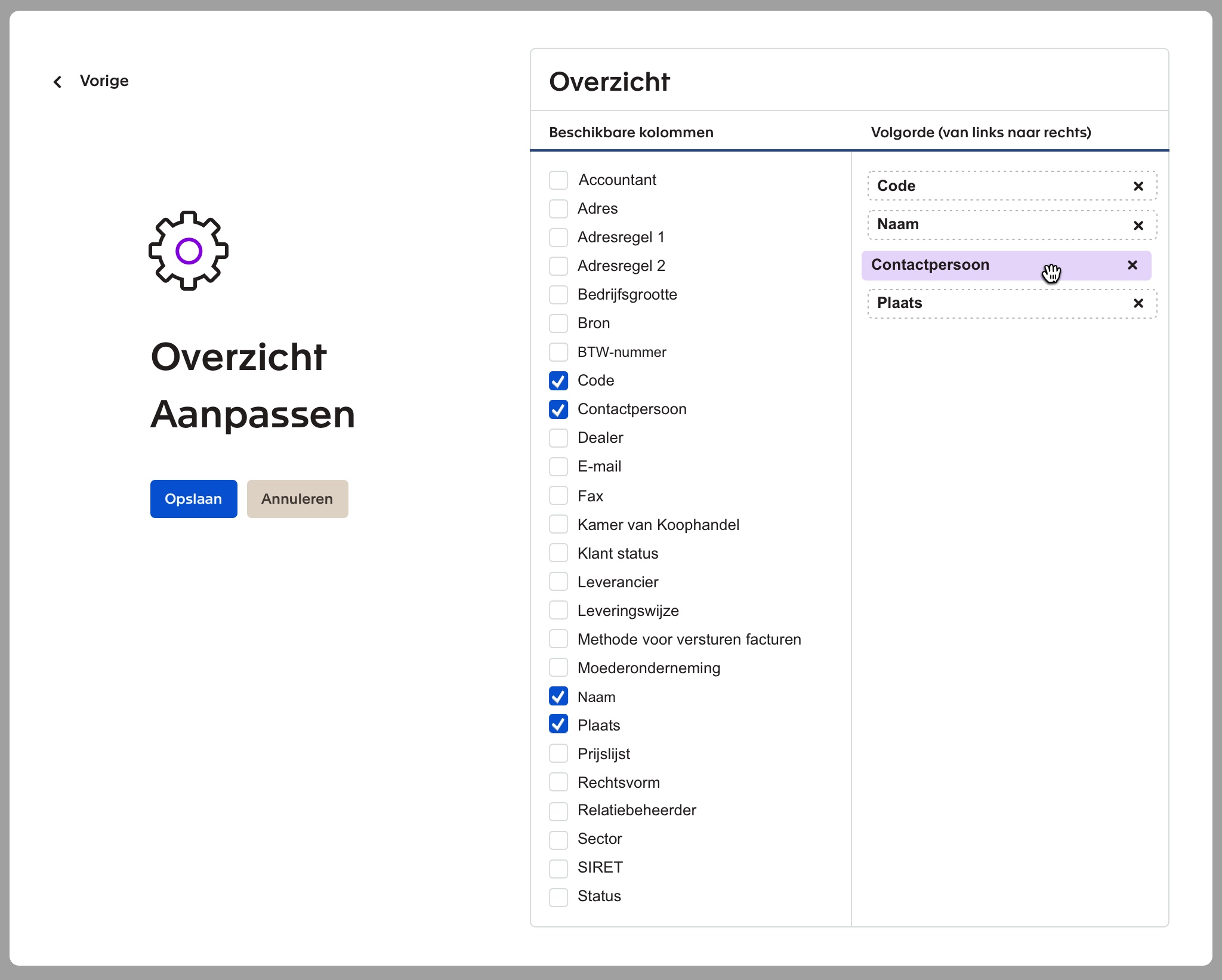Go back using the Vorige link
1222x980 pixels.
[104, 81]
